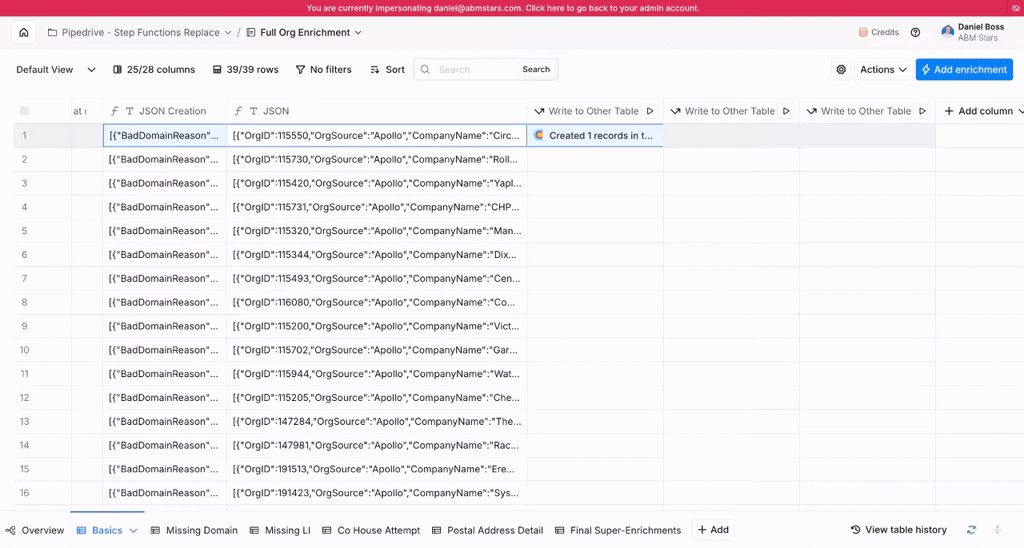
Task: Run the last Write to Other Table column
Action: point(922,111)
